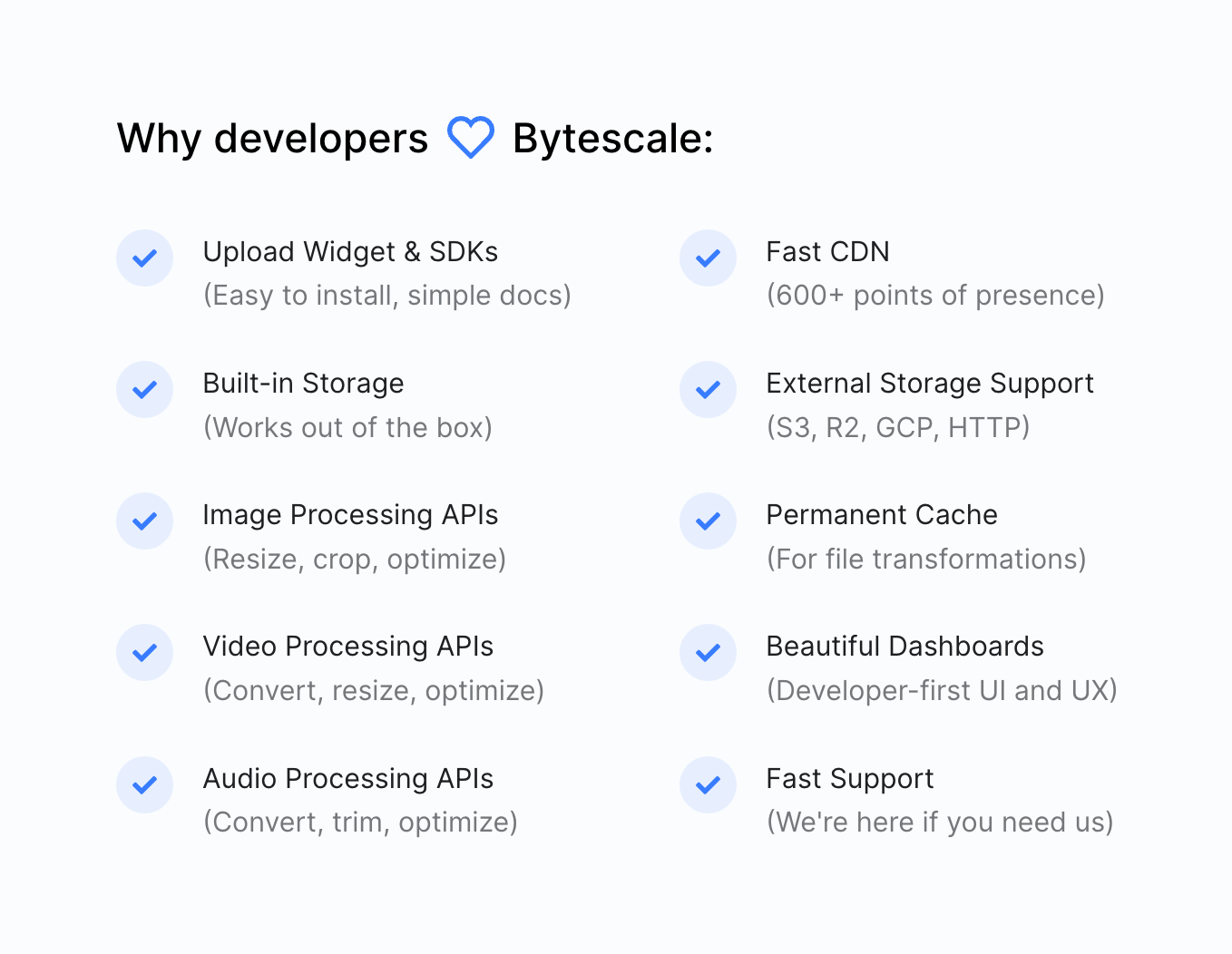Click checkmark icon beside External Storage Support
The width and height of the screenshot is (1232, 954).
pyautogui.click(x=708, y=390)
